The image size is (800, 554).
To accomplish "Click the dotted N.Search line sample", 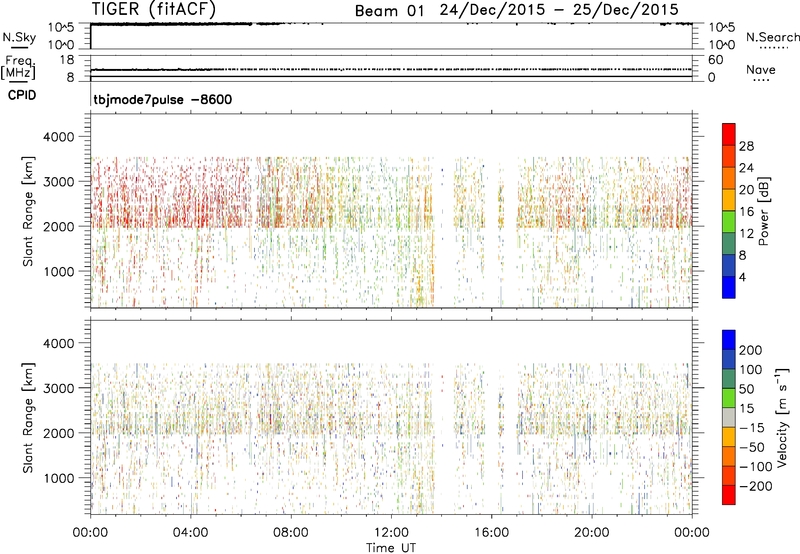I will click(774, 48).
